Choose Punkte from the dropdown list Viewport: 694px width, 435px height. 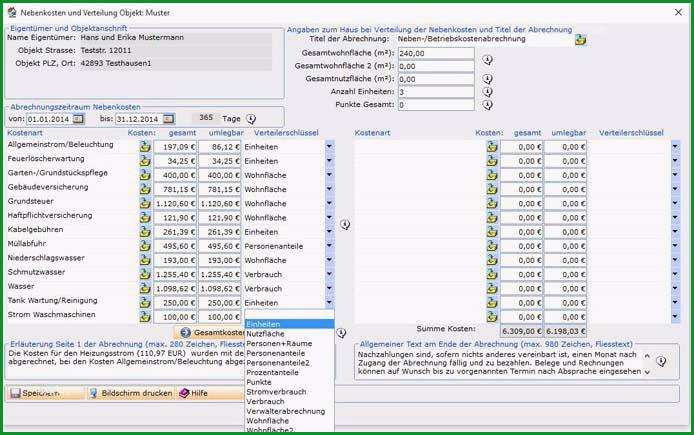coord(289,382)
